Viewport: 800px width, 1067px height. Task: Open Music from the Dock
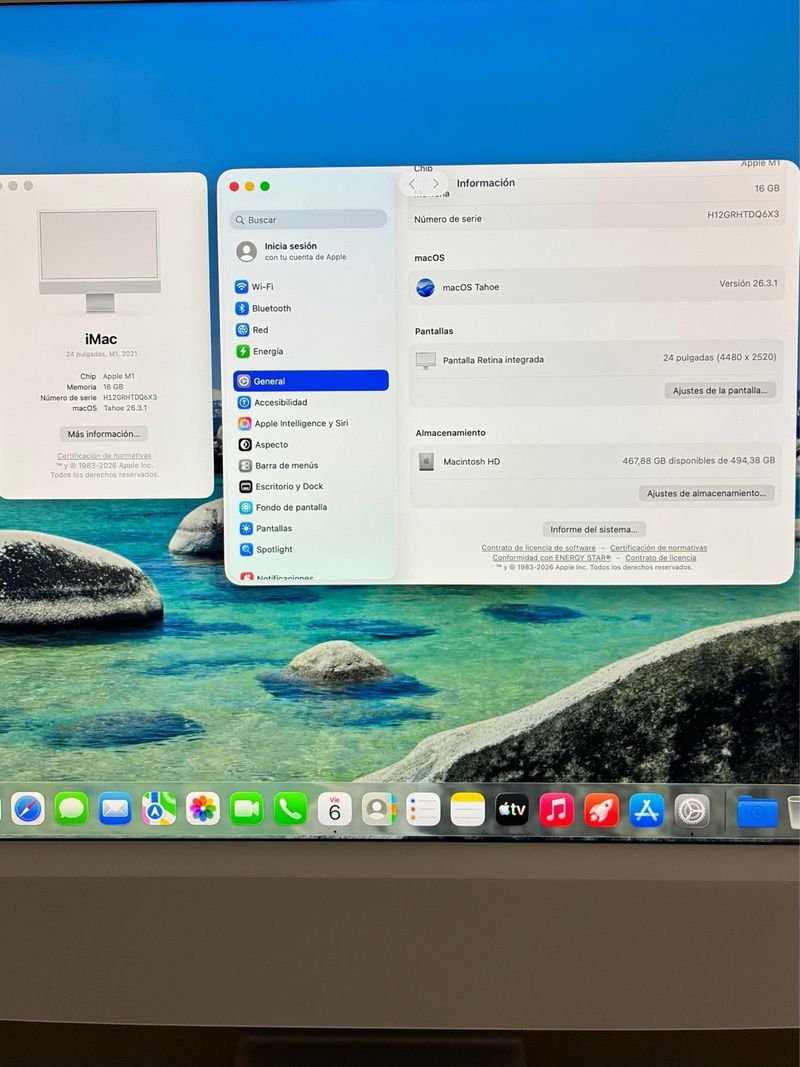coord(556,810)
